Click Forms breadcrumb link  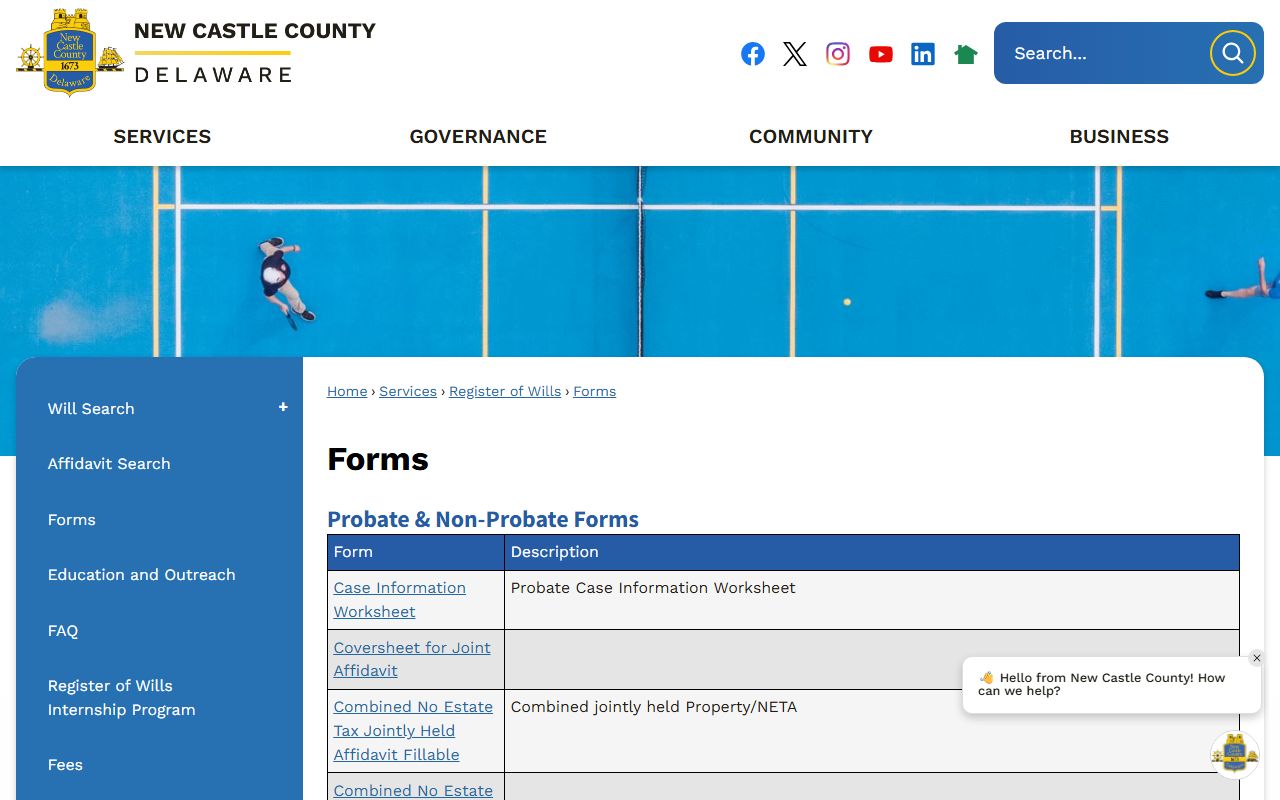coord(595,391)
